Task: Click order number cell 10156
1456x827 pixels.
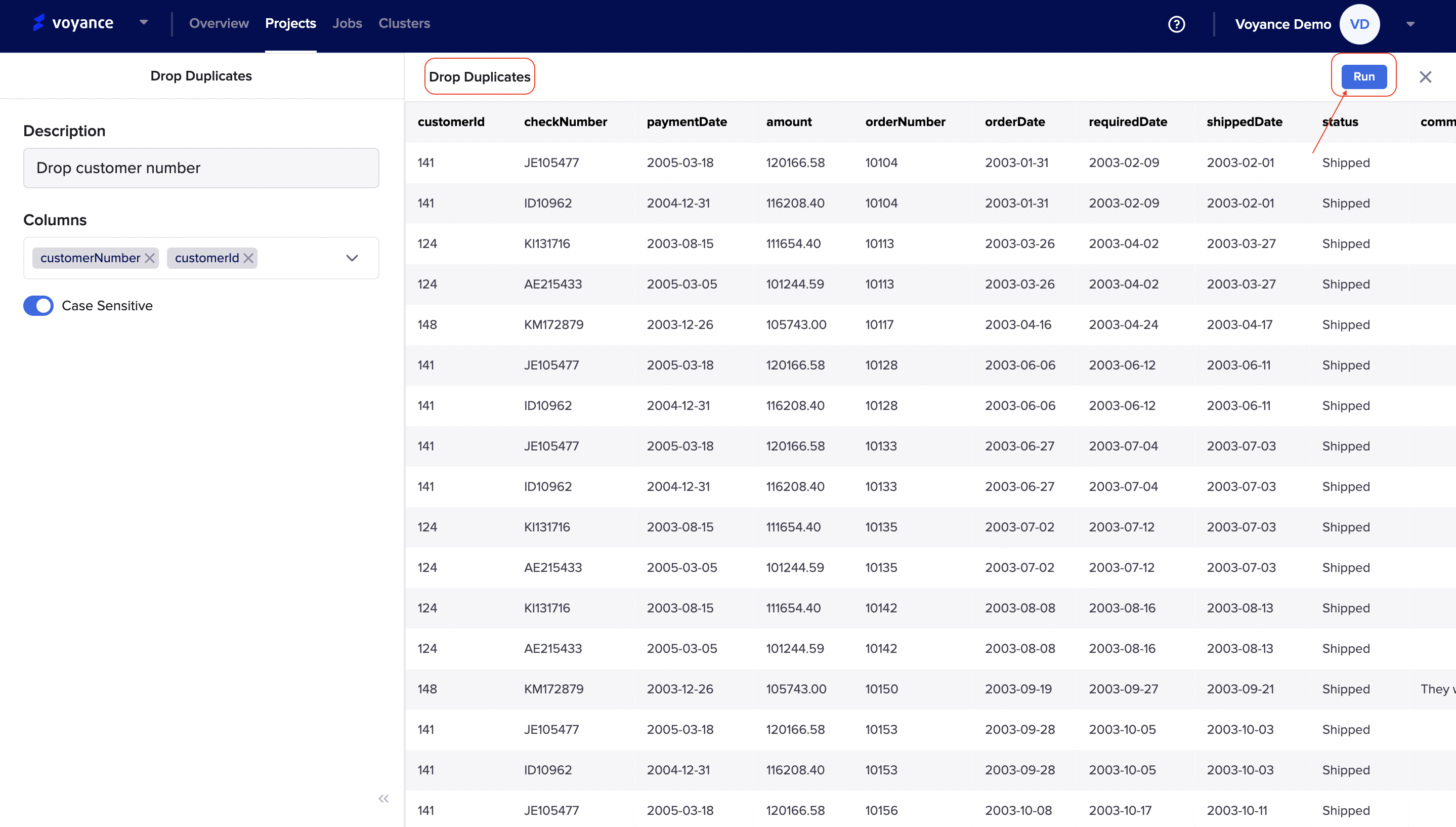Action: click(x=881, y=810)
